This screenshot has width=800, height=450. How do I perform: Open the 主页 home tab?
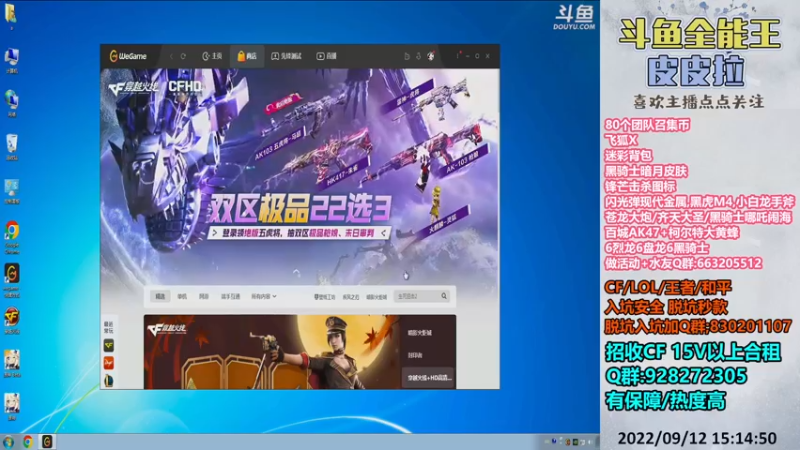point(212,56)
